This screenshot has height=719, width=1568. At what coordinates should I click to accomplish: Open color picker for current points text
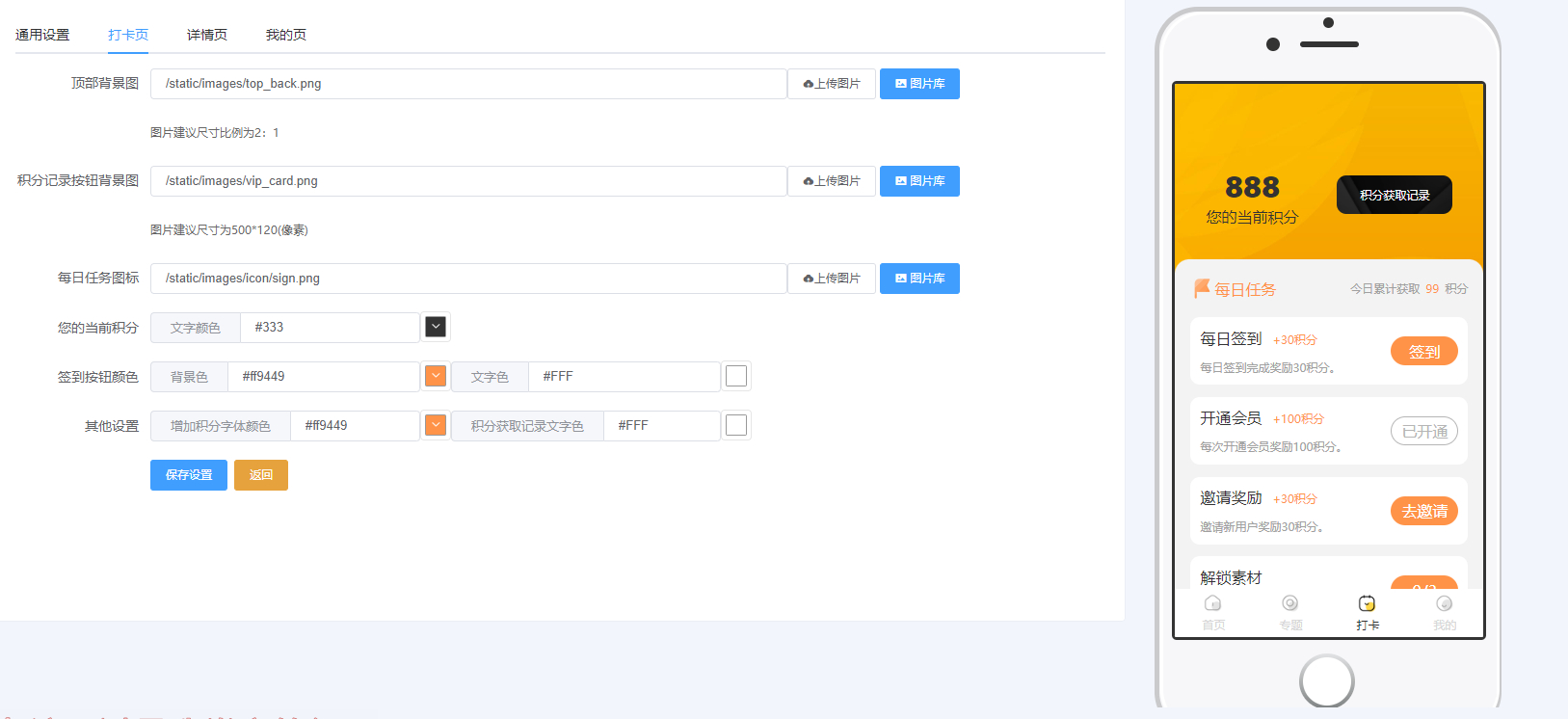(437, 328)
